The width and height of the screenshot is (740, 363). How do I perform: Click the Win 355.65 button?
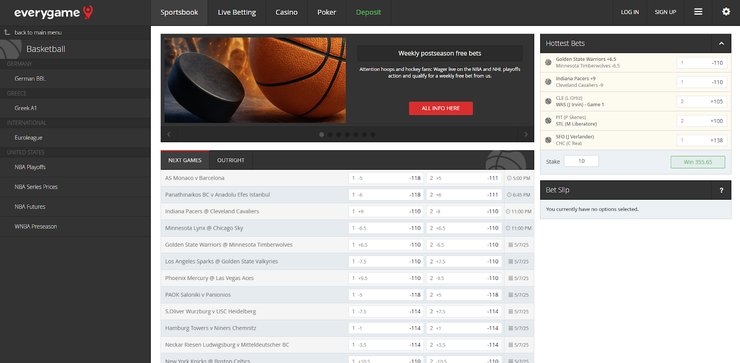point(698,162)
